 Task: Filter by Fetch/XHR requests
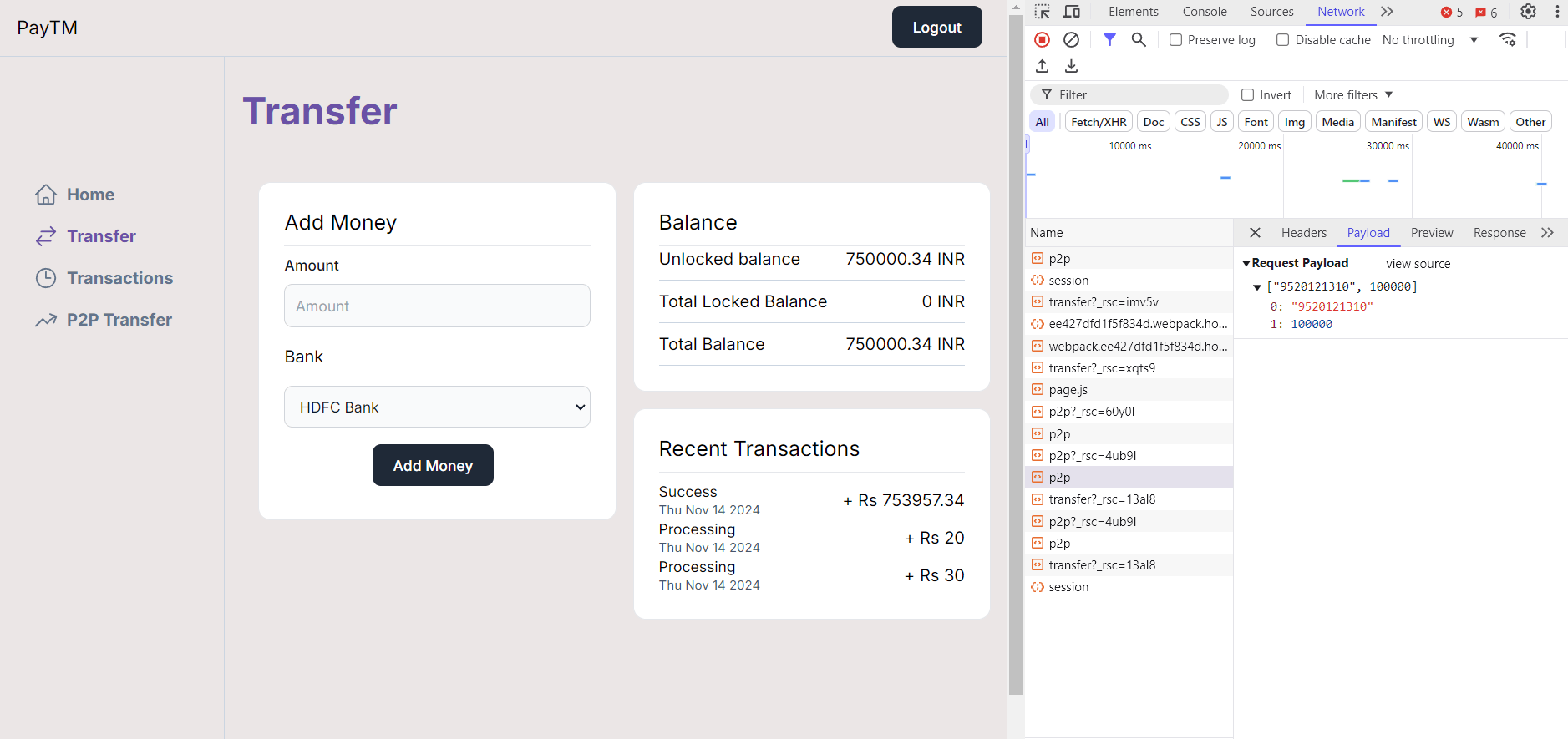(x=1099, y=122)
